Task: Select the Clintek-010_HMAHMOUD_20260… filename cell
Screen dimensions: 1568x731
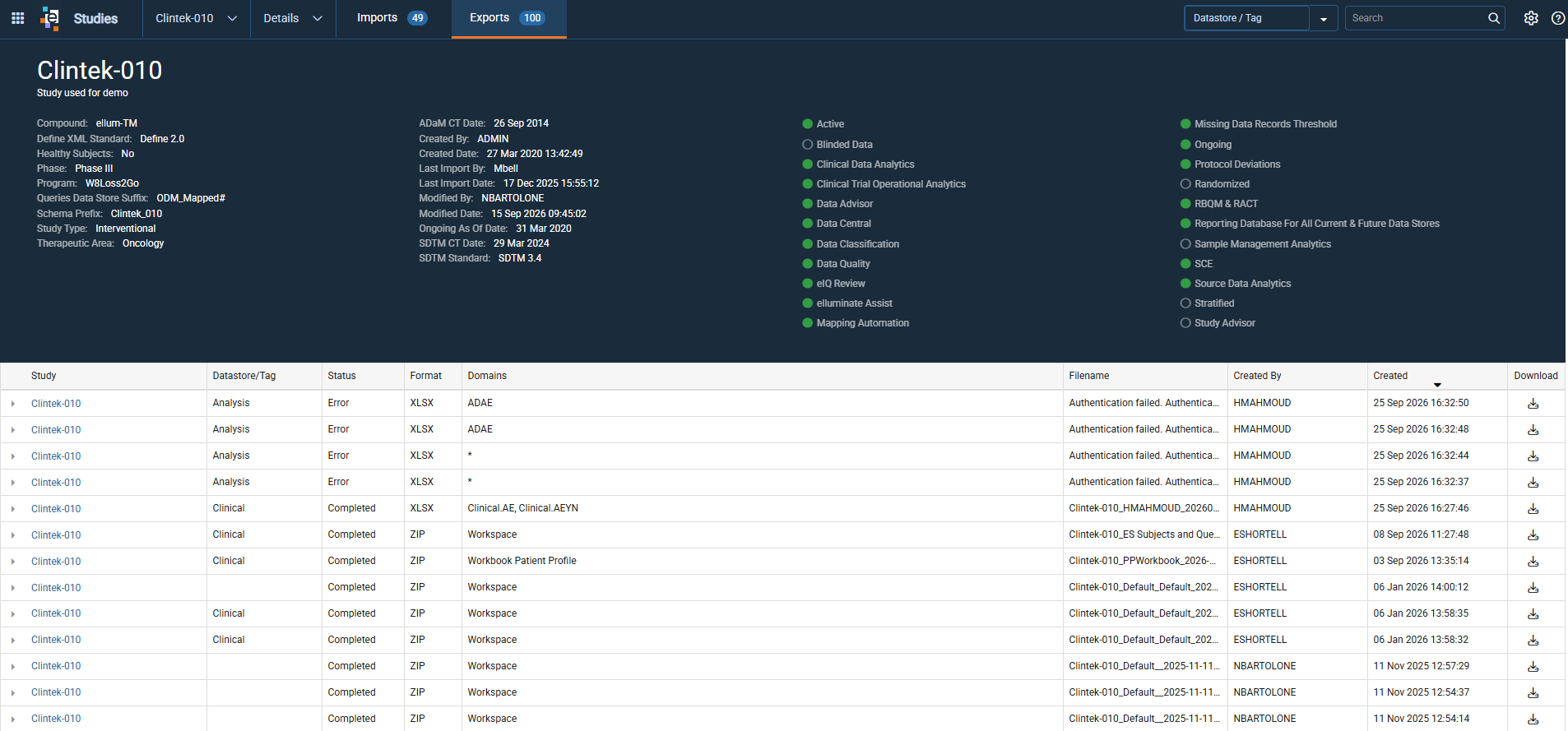Action: coord(1144,508)
